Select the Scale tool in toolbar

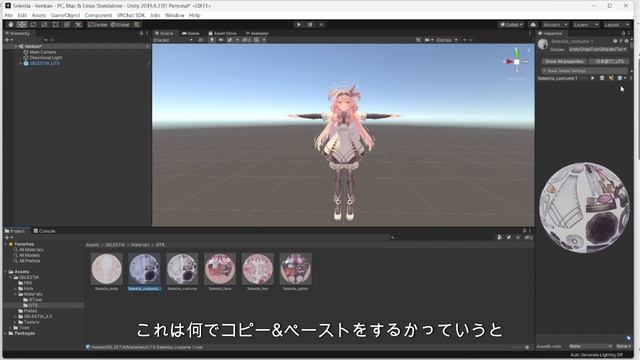44,24
